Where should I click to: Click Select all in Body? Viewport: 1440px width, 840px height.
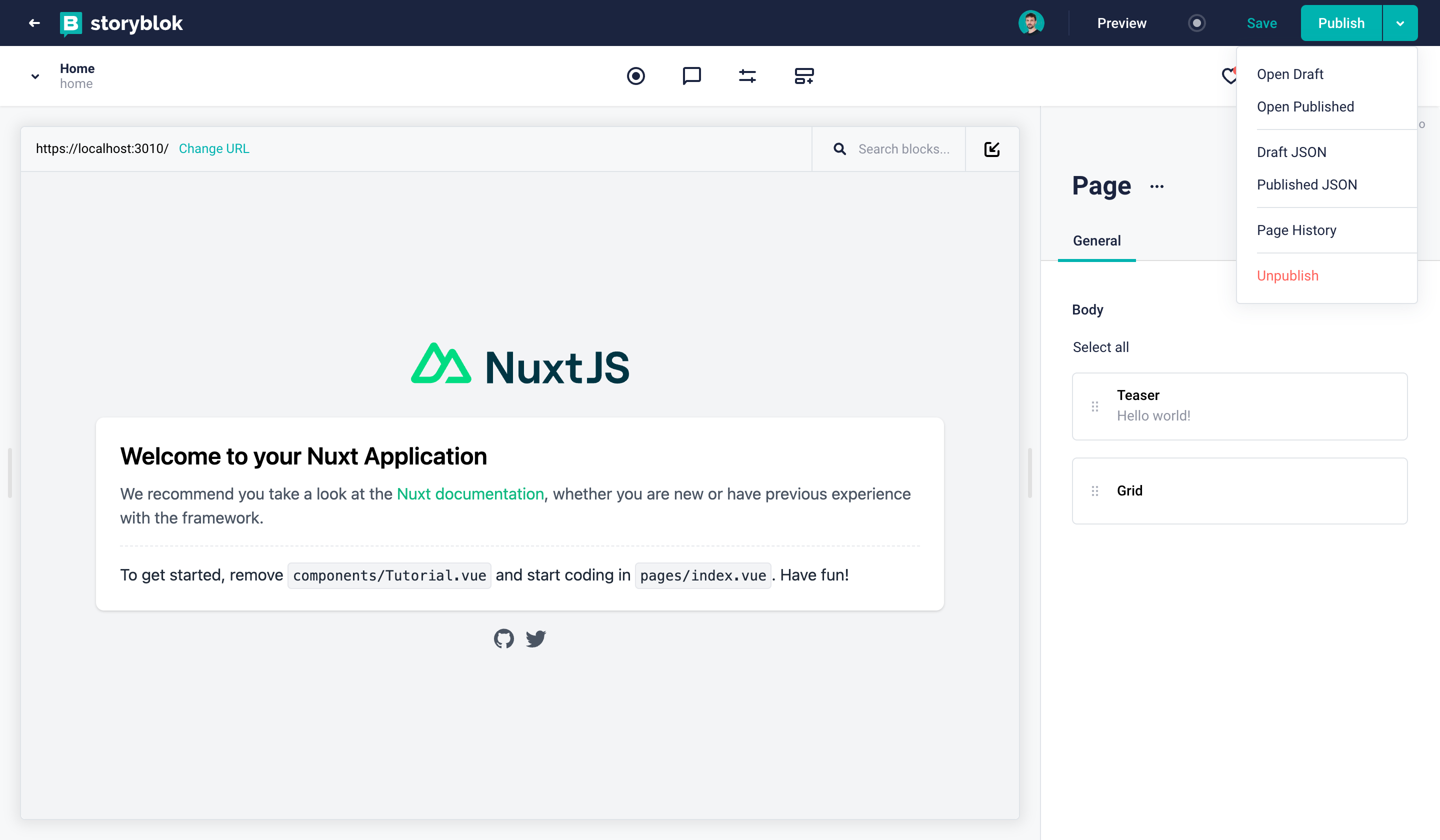pyautogui.click(x=1100, y=347)
